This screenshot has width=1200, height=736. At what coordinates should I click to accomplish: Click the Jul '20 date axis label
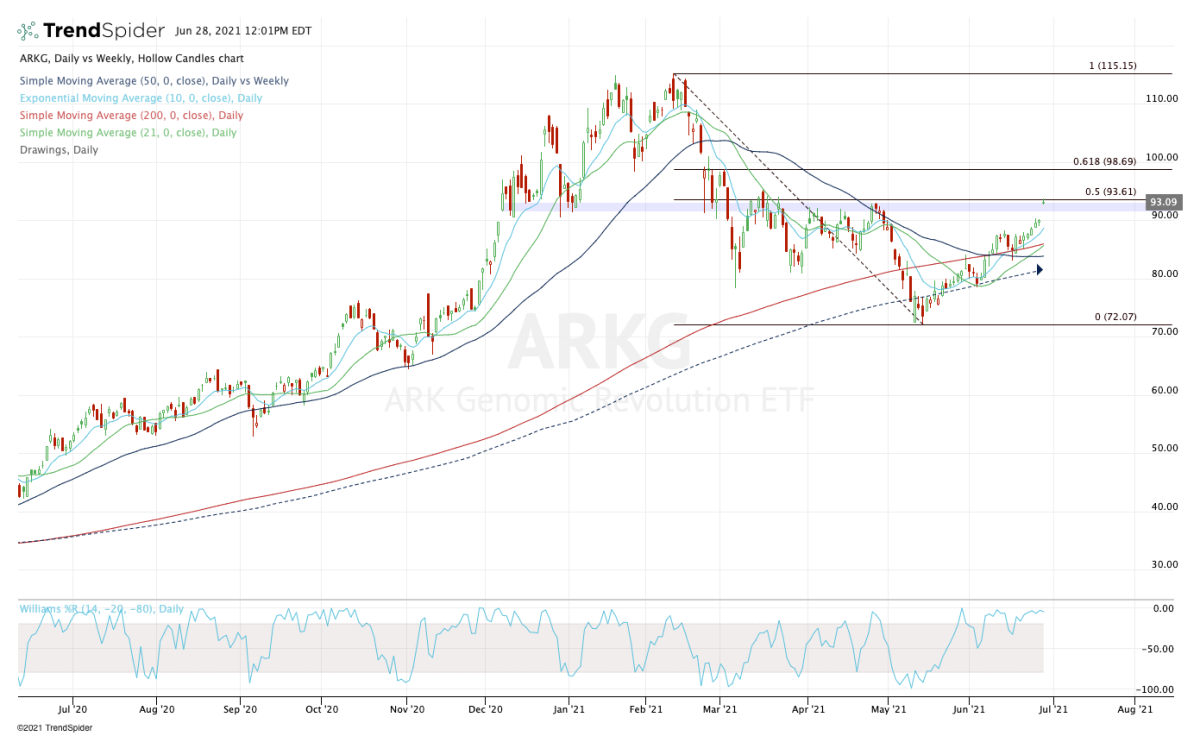point(74,708)
